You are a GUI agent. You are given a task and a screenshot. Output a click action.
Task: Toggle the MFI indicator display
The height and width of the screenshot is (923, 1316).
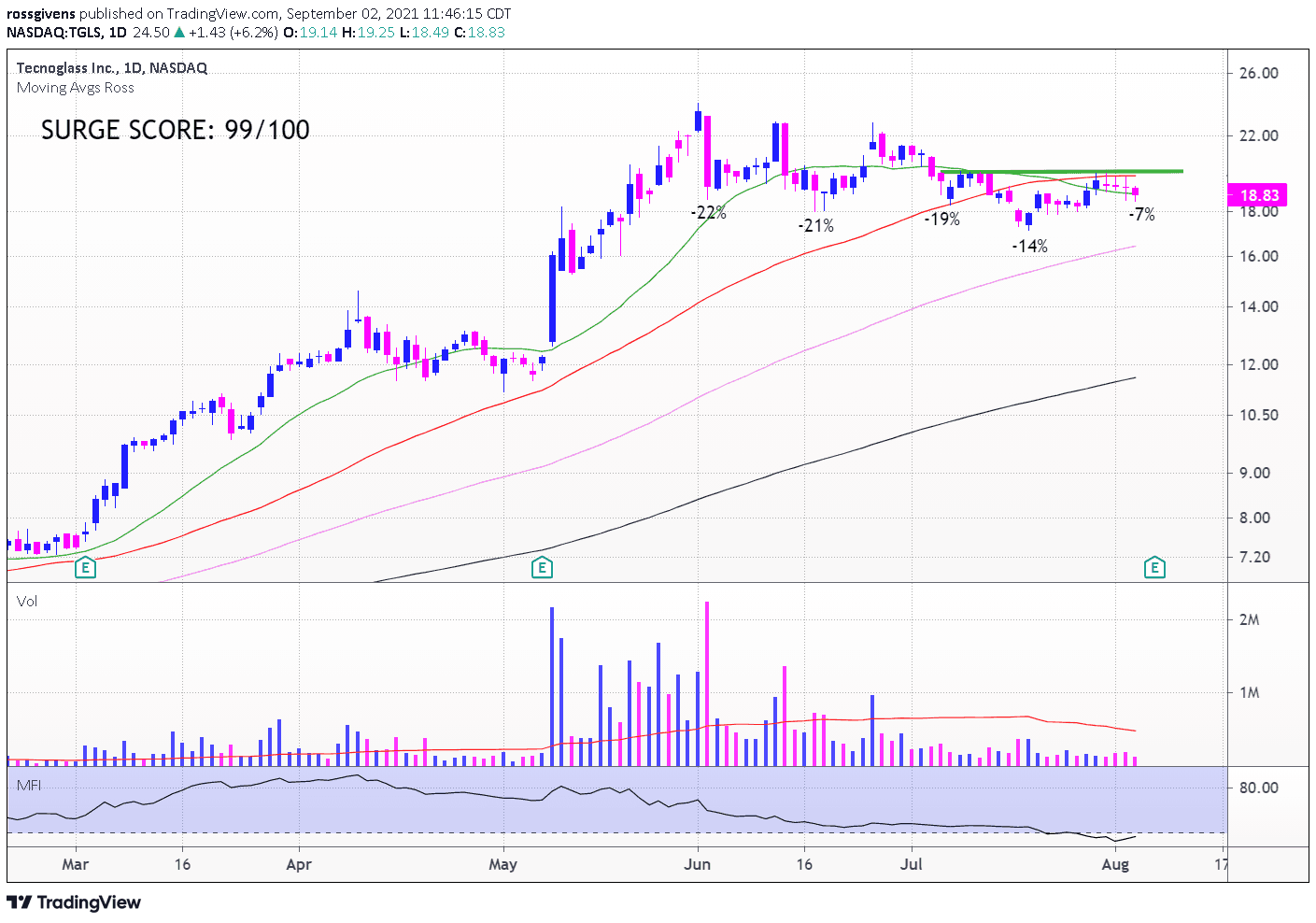[29, 786]
